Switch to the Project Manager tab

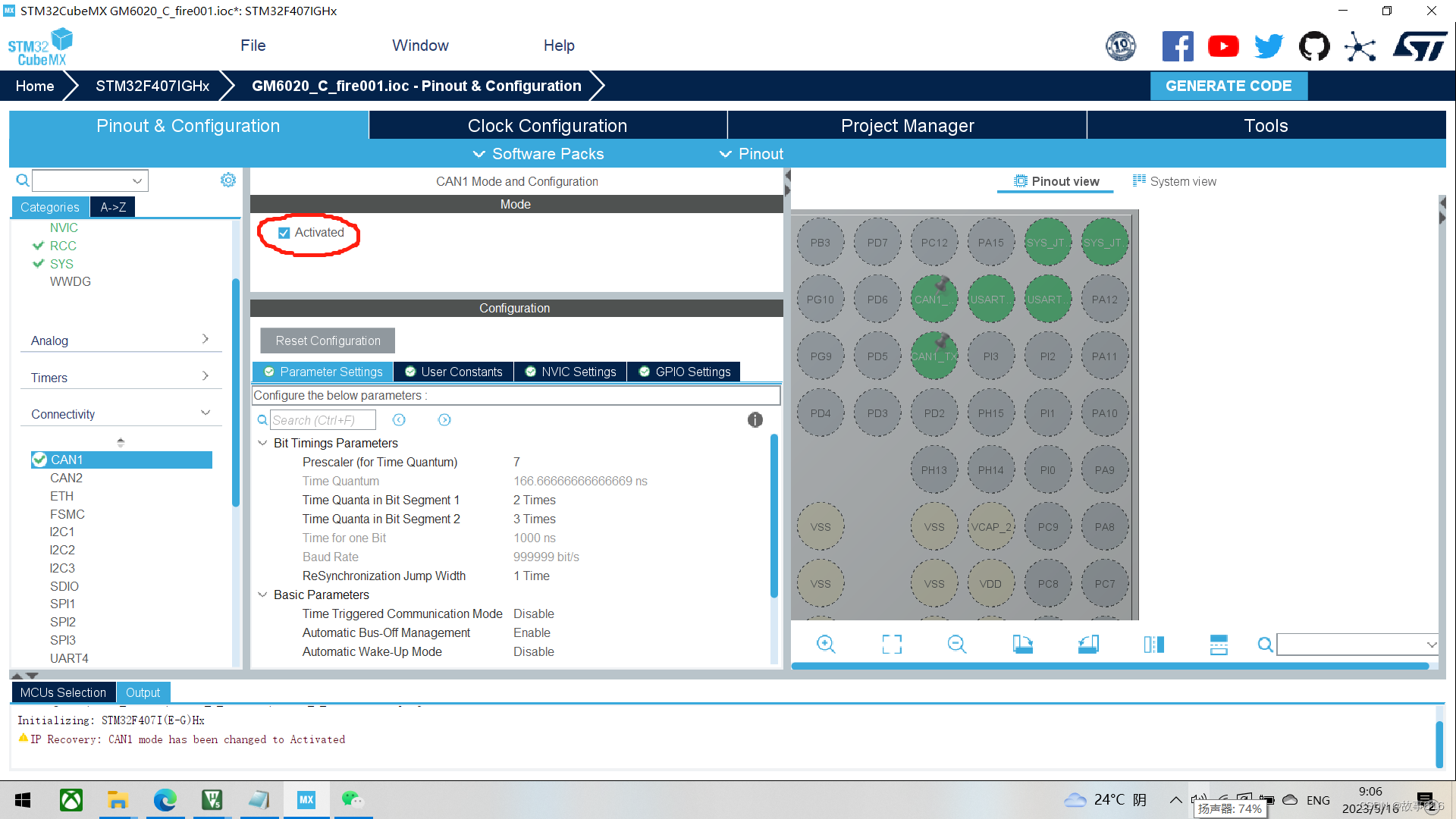tap(908, 126)
